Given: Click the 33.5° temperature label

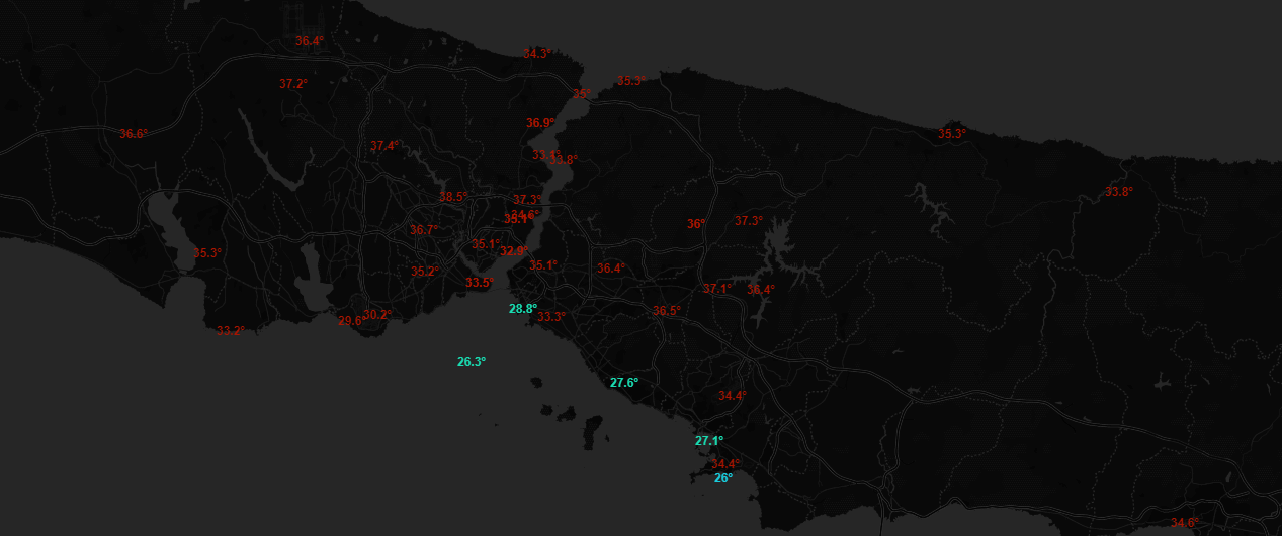Looking at the screenshot, I should [479, 283].
